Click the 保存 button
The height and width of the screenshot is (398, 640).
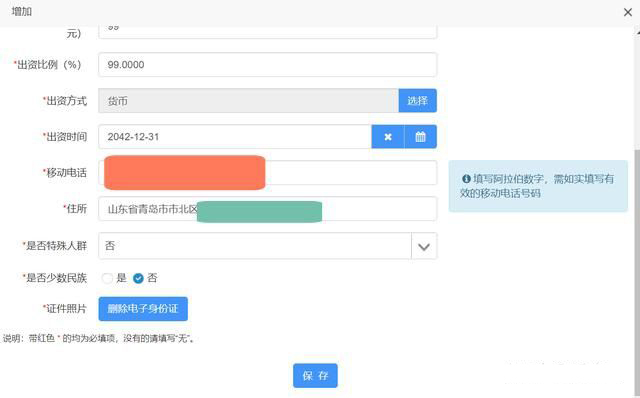tap(315, 376)
